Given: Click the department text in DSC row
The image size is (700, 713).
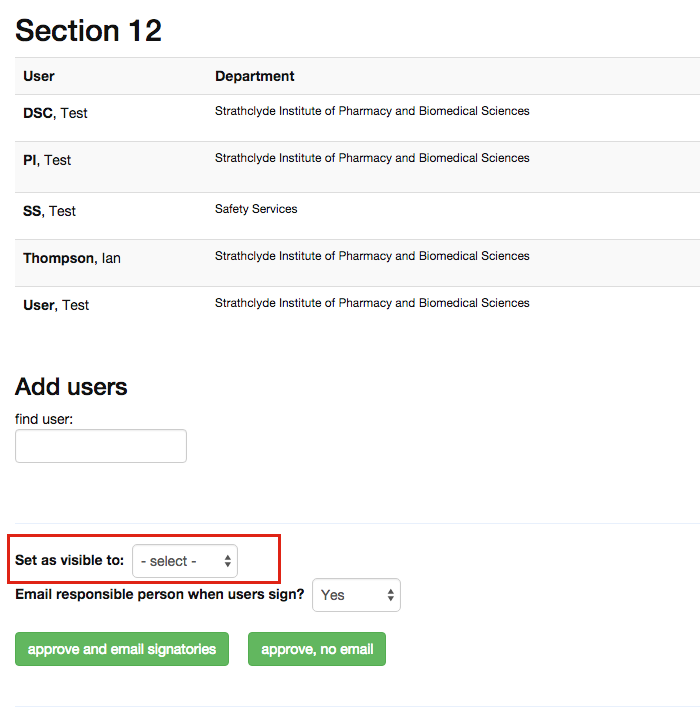Looking at the screenshot, I should [x=372, y=111].
